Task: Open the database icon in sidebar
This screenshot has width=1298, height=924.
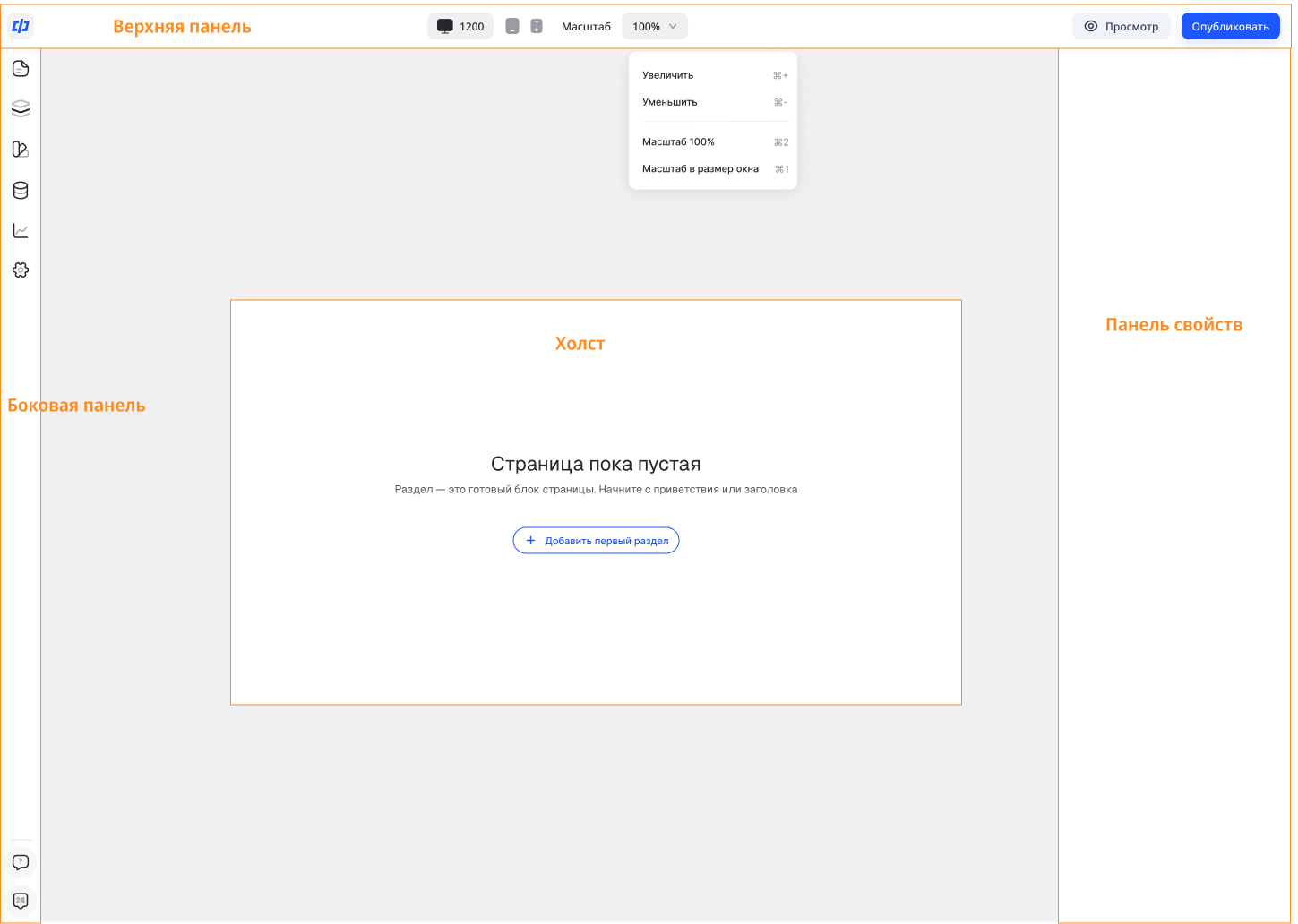Action: coord(21,190)
